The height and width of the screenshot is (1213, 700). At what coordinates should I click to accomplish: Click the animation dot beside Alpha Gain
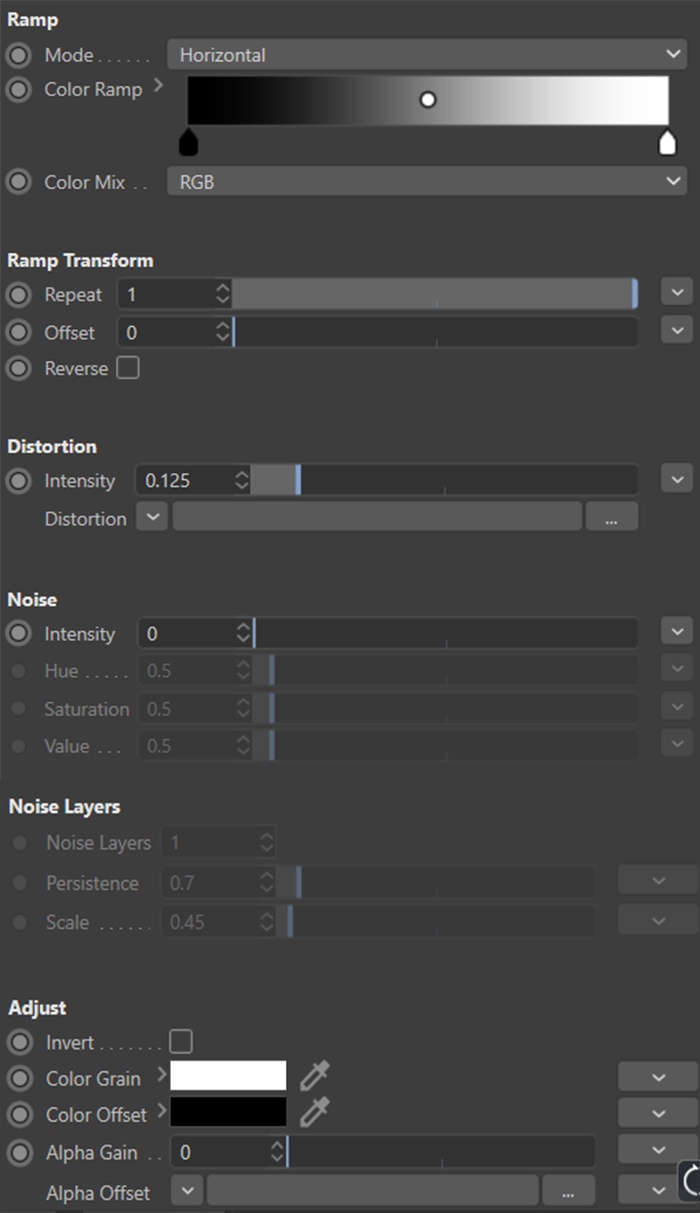coord(19,1153)
